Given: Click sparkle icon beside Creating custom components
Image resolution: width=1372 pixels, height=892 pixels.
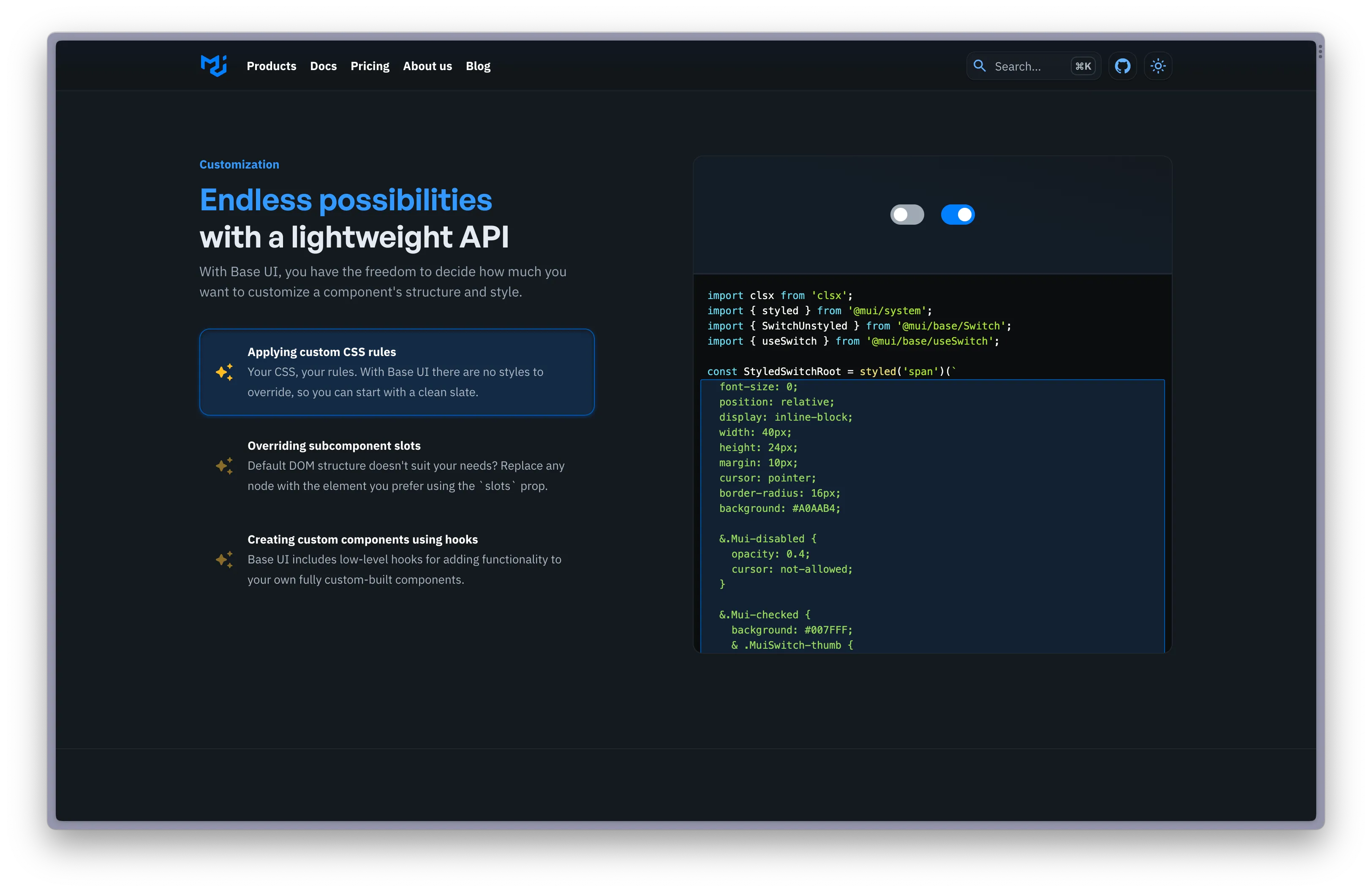Looking at the screenshot, I should (x=224, y=560).
